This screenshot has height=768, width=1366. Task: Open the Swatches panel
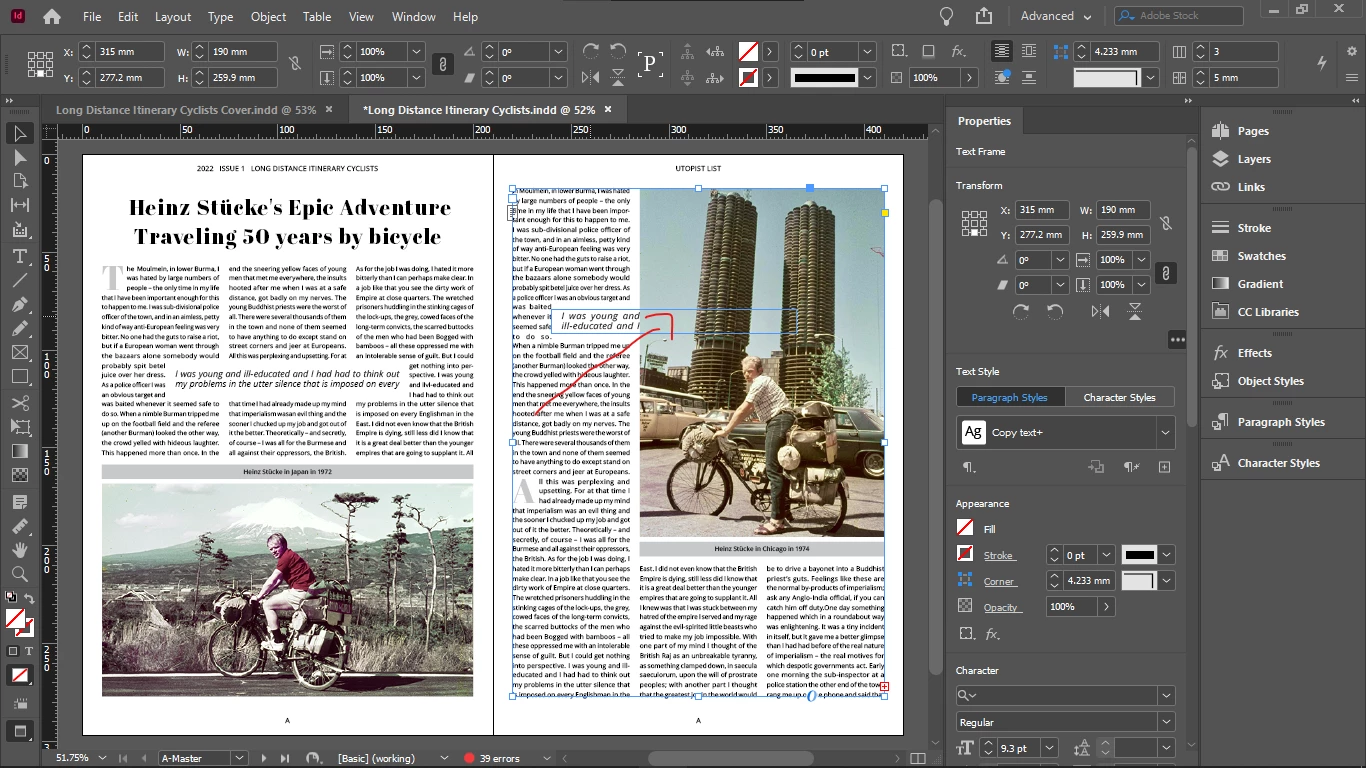[1261, 256]
